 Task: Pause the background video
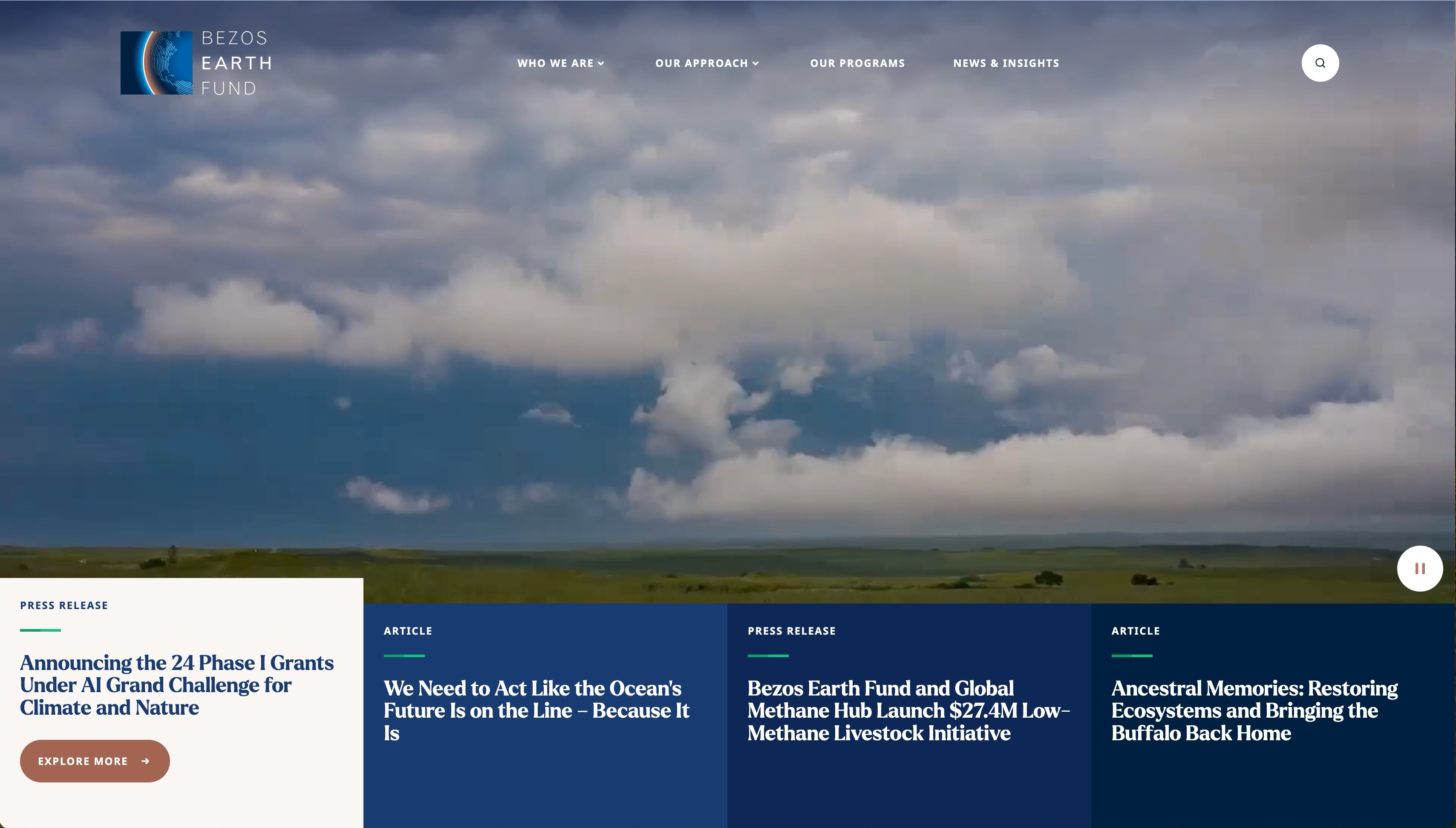pyautogui.click(x=1420, y=569)
